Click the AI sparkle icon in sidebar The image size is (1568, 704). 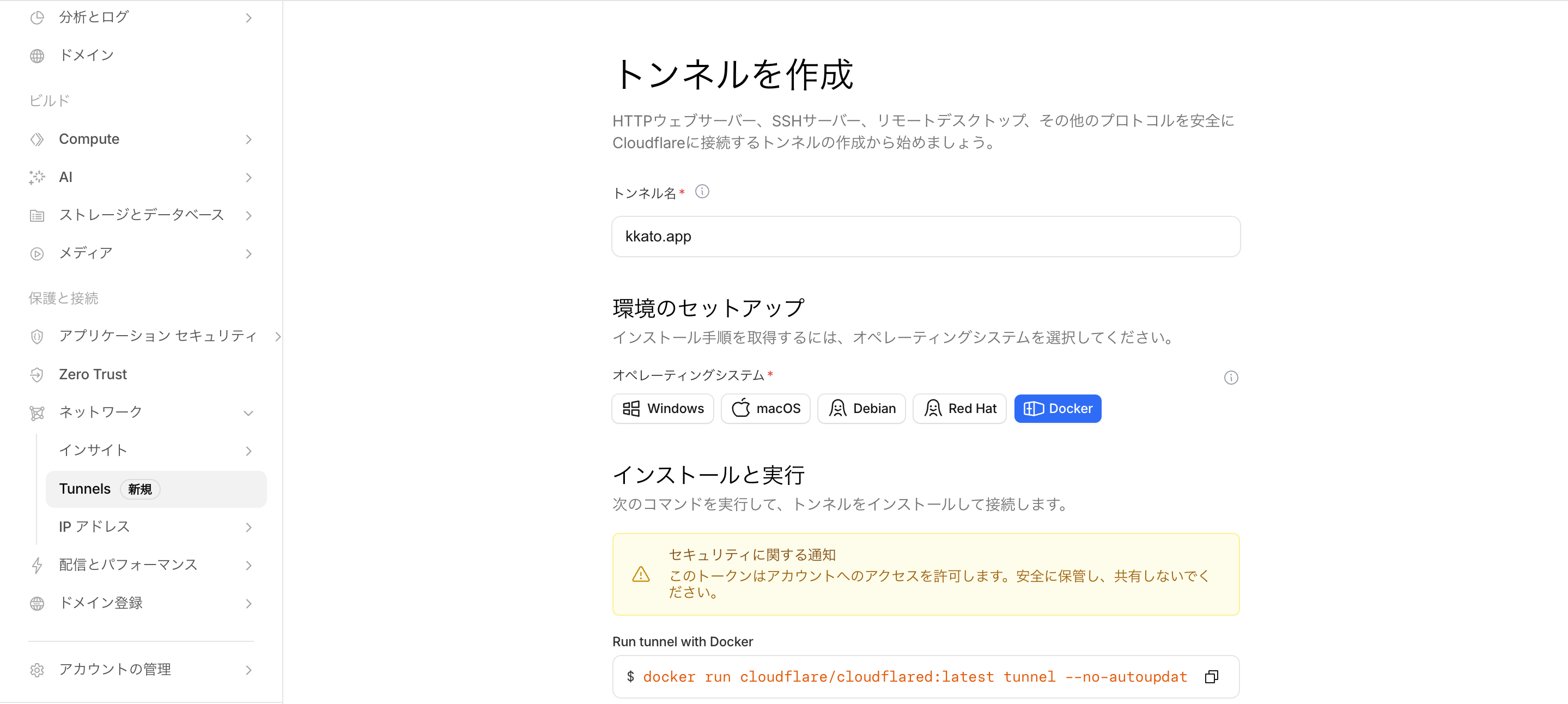[x=37, y=177]
